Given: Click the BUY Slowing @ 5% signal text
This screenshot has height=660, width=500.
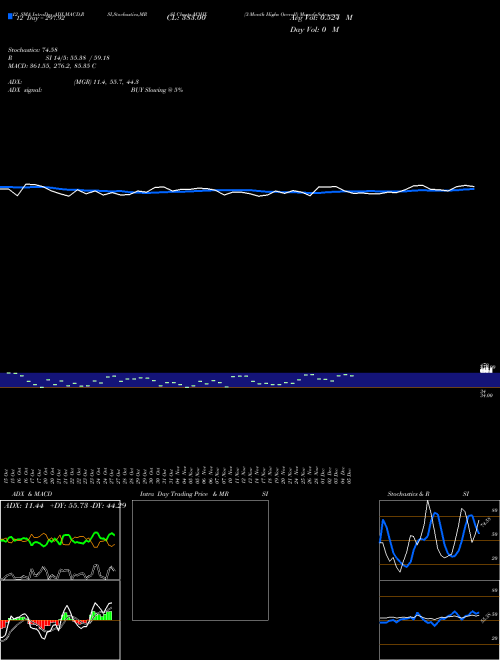Looking at the screenshot, I should tap(157, 90).
